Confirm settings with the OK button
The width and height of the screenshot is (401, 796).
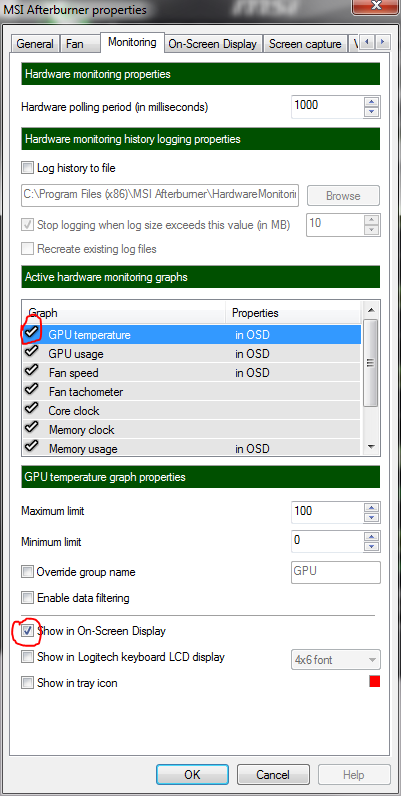pos(192,775)
